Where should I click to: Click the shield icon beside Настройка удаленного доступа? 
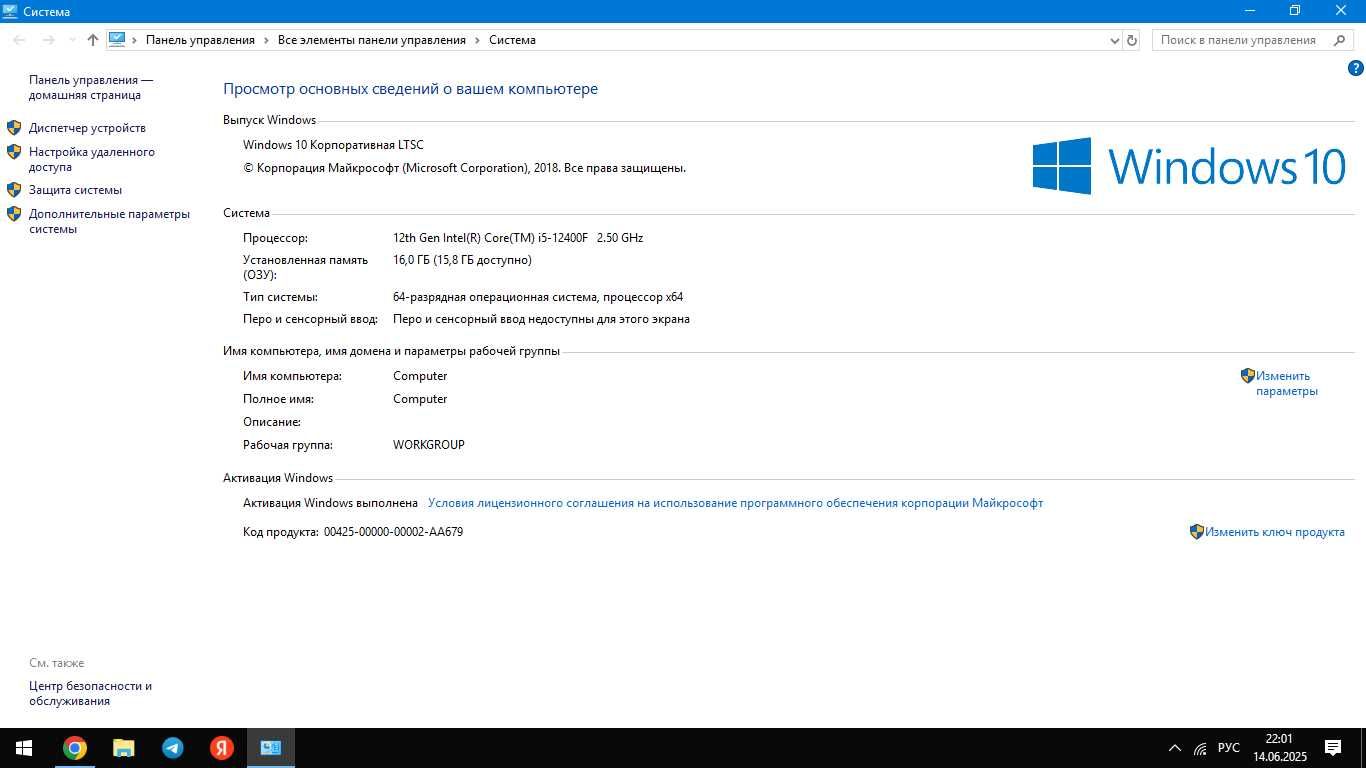14,152
